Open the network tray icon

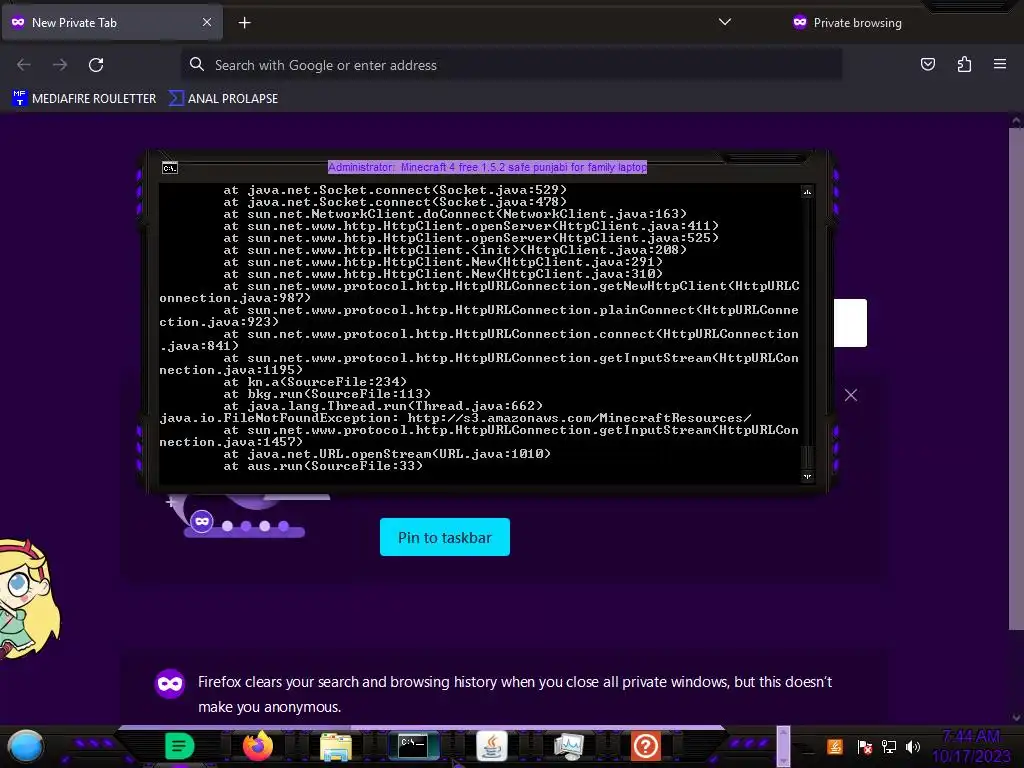889,746
